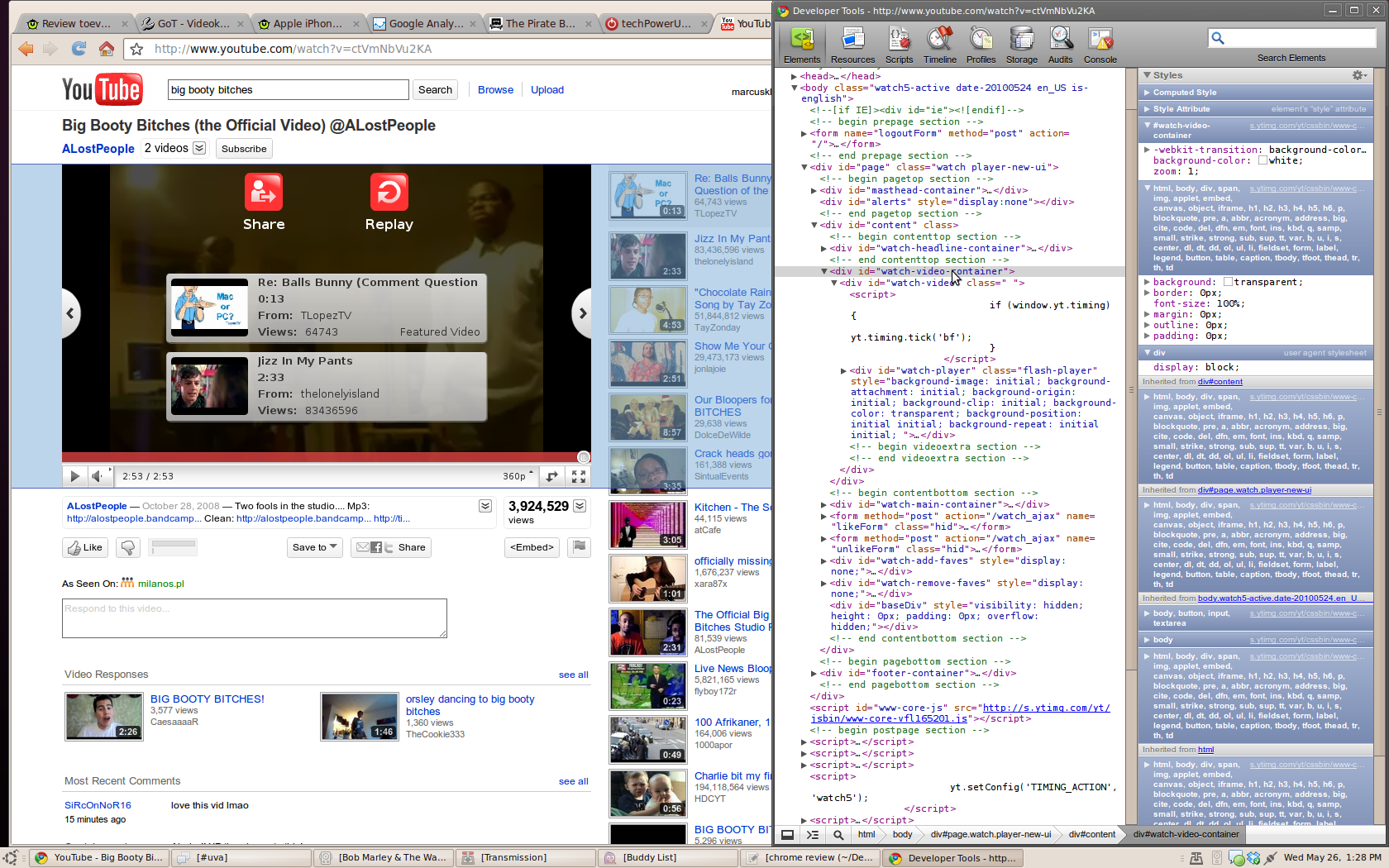The image size is (1389, 868).
Task: Open the Save to dropdown
Action: 314,547
